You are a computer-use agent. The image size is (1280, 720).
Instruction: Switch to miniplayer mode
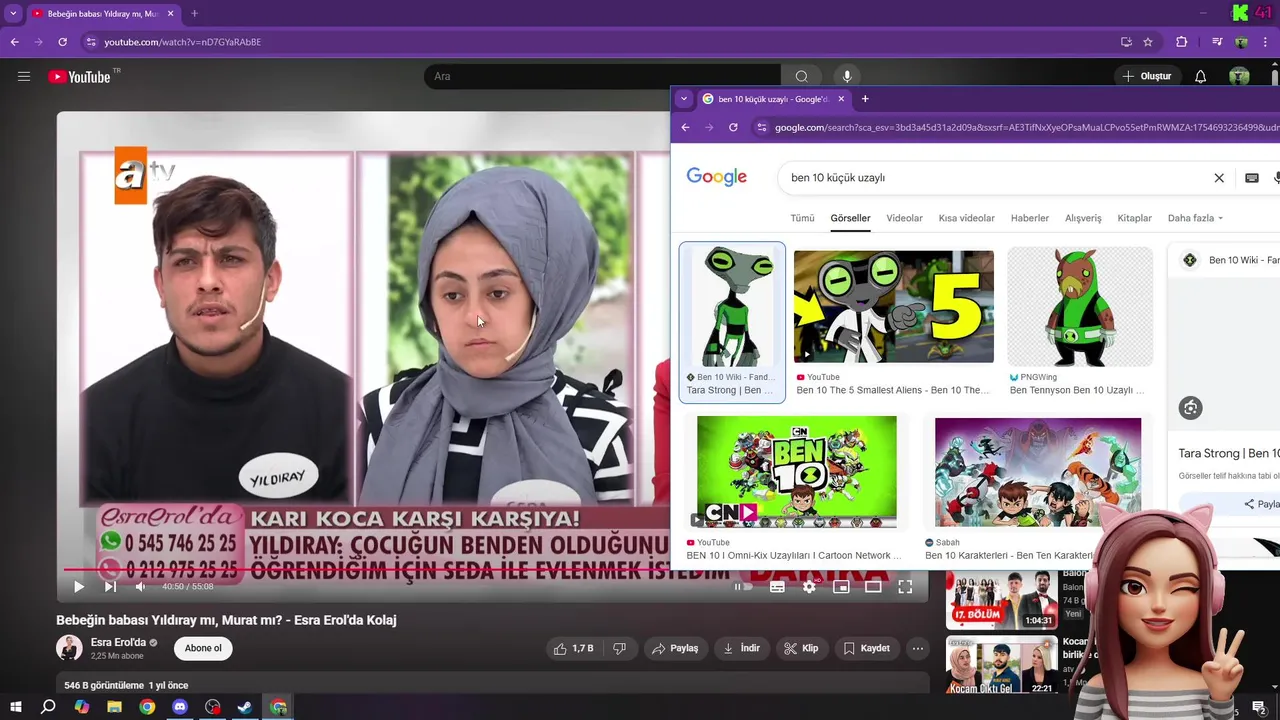[841, 587]
